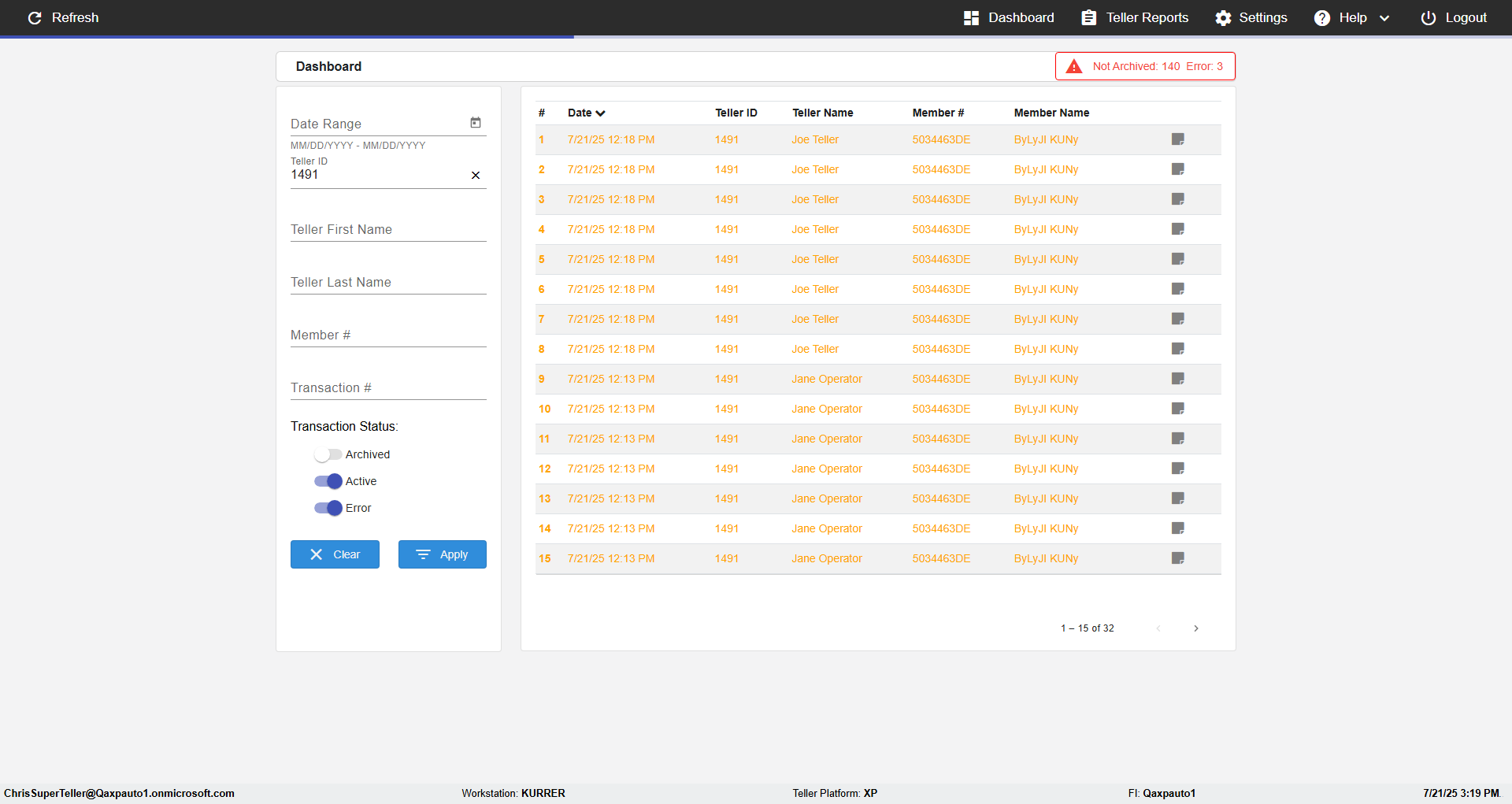Click teller ID 1491 in row 7
This screenshot has height=804, width=1512.
click(727, 319)
